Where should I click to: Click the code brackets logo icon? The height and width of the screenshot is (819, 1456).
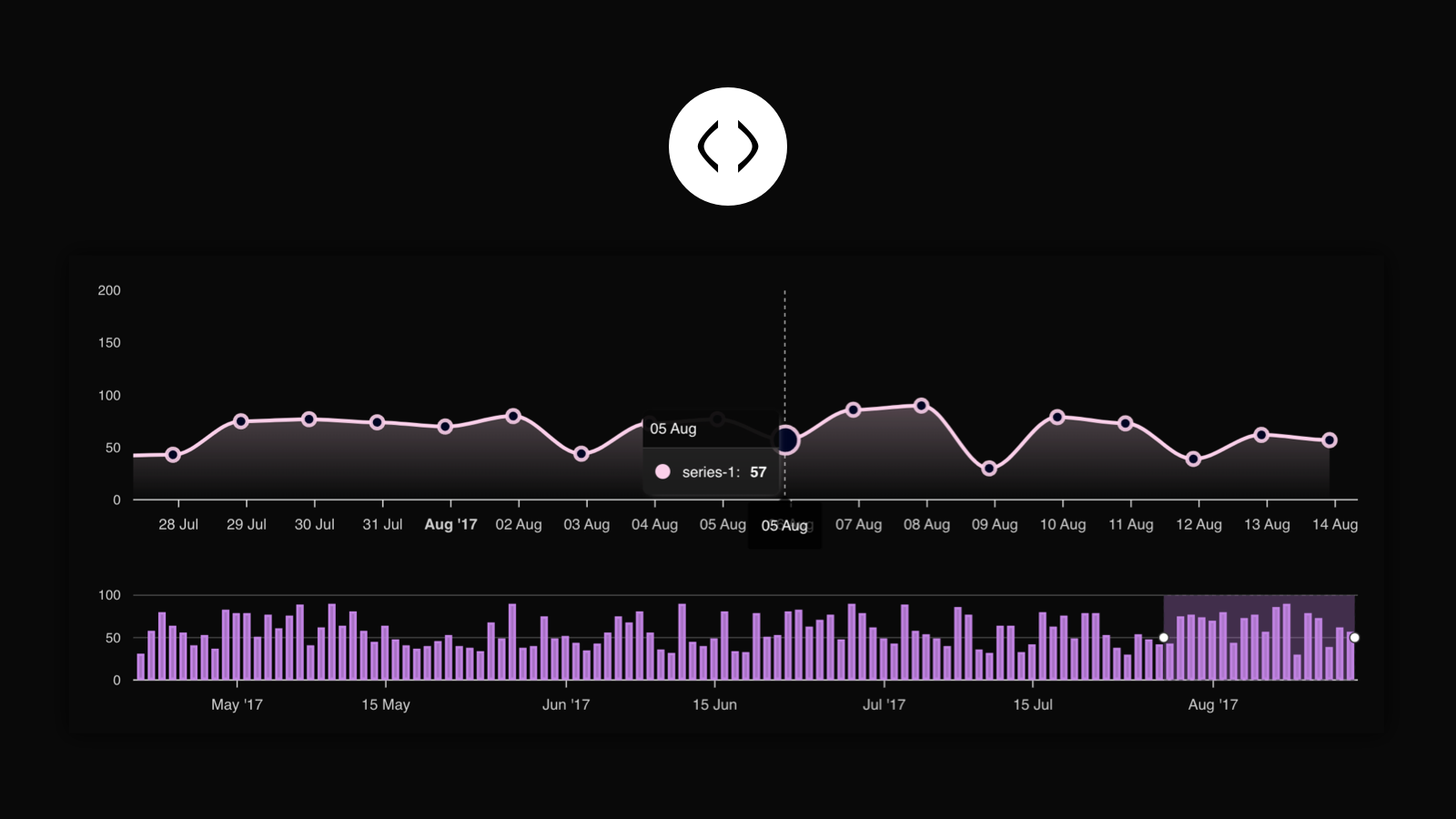click(727, 147)
